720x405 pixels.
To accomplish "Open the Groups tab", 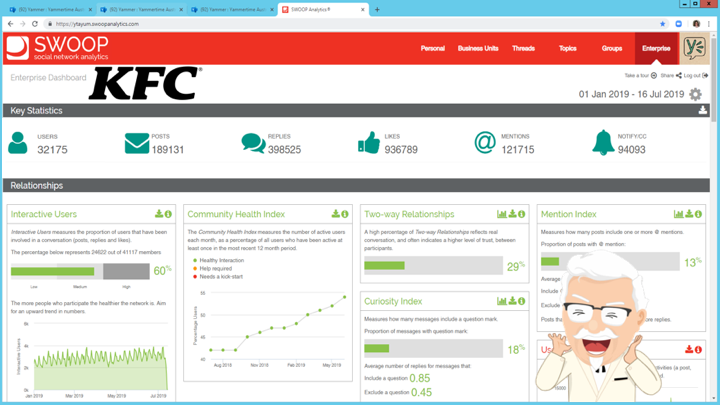I will pyautogui.click(x=612, y=48).
